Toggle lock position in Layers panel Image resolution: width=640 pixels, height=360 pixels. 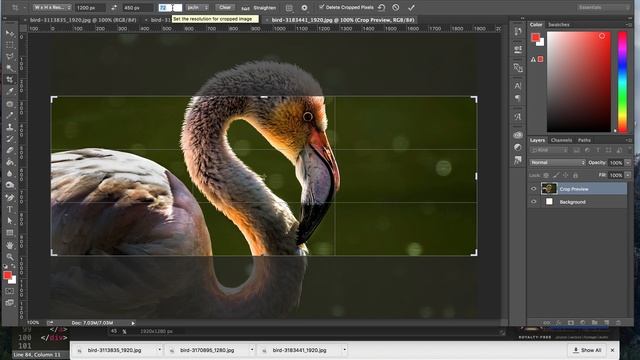(566, 175)
